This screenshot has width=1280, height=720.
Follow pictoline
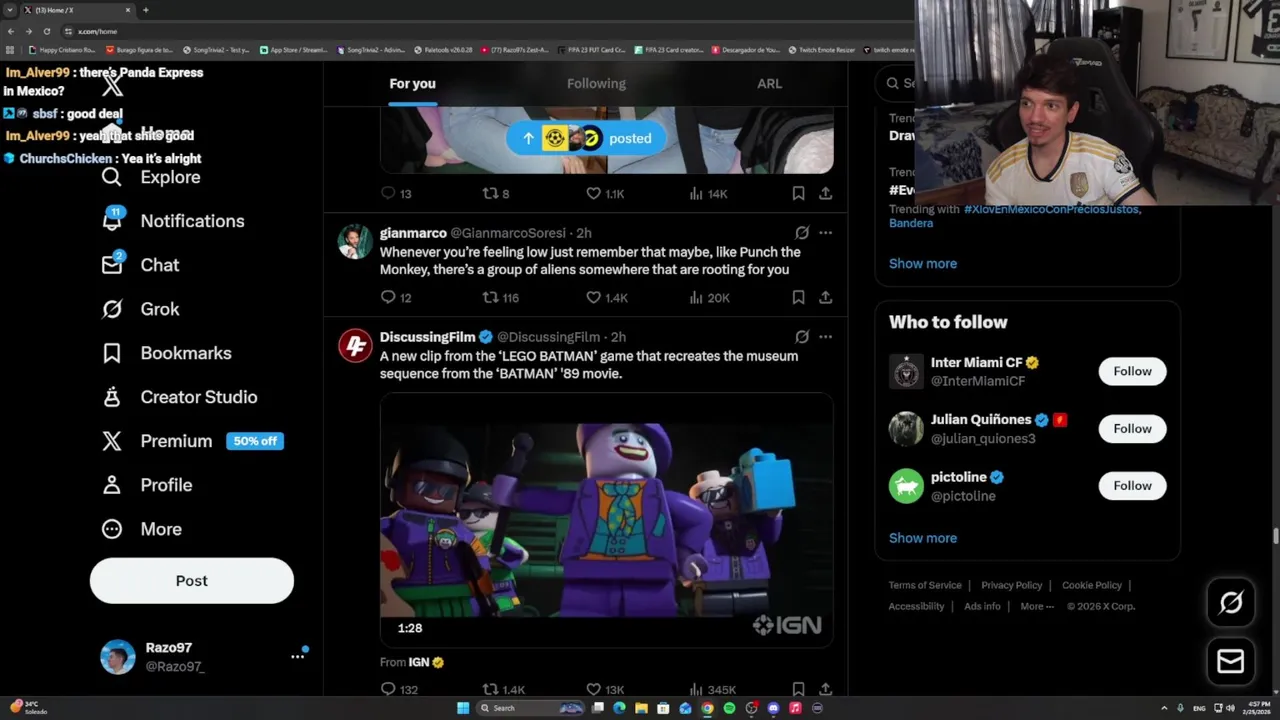coord(1132,485)
